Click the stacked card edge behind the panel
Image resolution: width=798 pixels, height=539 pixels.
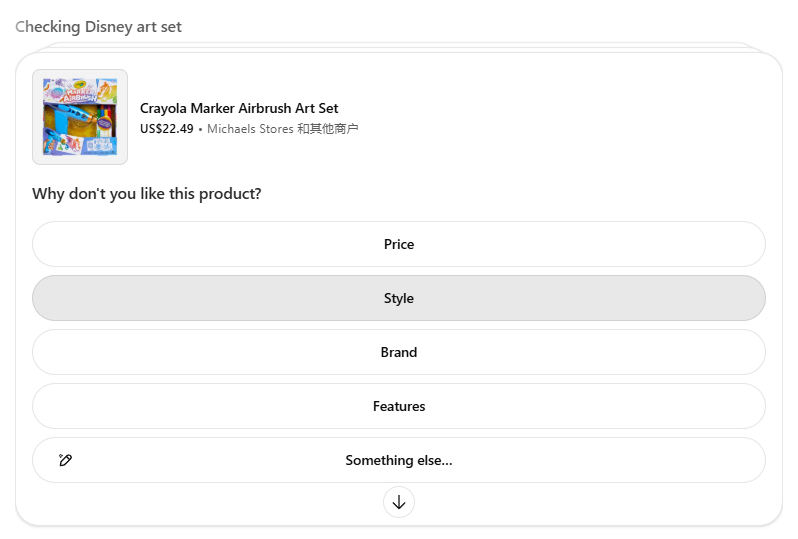(400, 46)
